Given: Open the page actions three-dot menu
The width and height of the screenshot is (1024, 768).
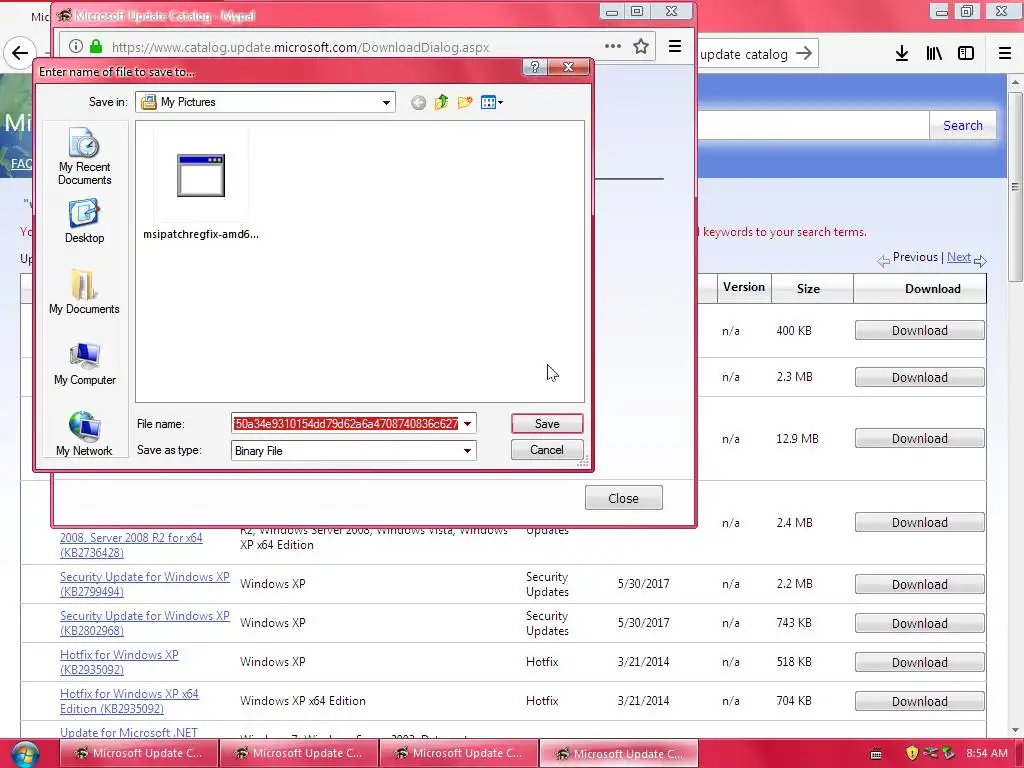Looking at the screenshot, I should tap(613, 46).
